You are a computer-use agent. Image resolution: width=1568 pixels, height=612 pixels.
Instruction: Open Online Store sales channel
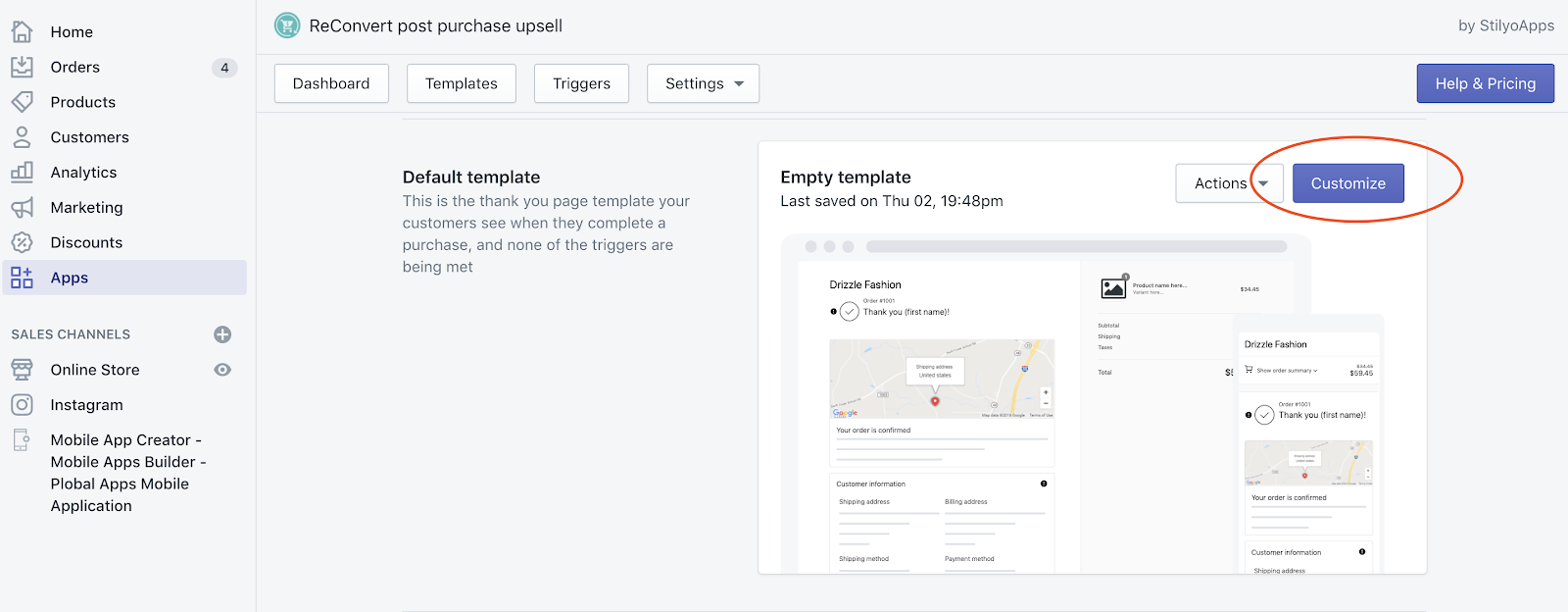(x=95, y=370)
